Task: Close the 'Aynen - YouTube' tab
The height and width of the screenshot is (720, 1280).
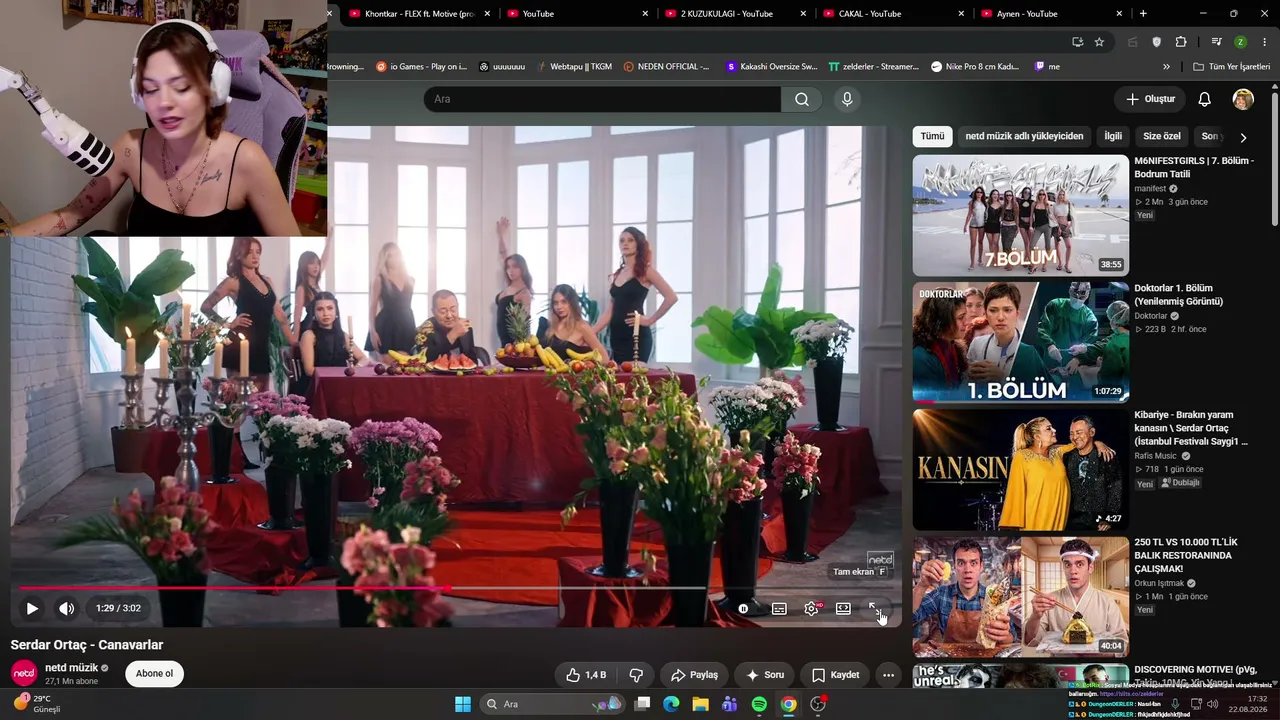Action: coord(1118,14)
